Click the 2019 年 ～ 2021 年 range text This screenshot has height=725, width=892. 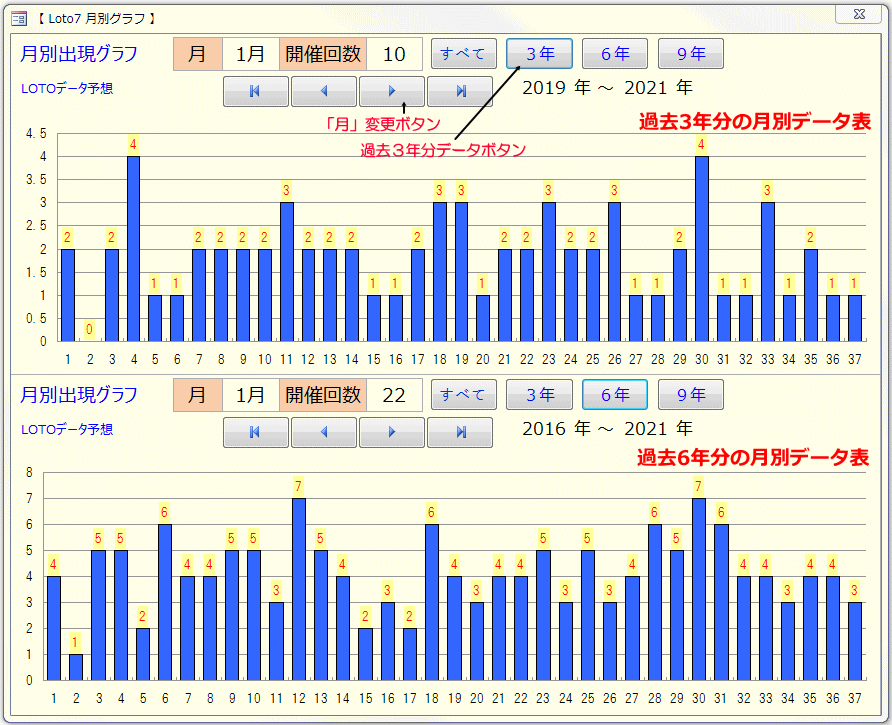point(607,88)
